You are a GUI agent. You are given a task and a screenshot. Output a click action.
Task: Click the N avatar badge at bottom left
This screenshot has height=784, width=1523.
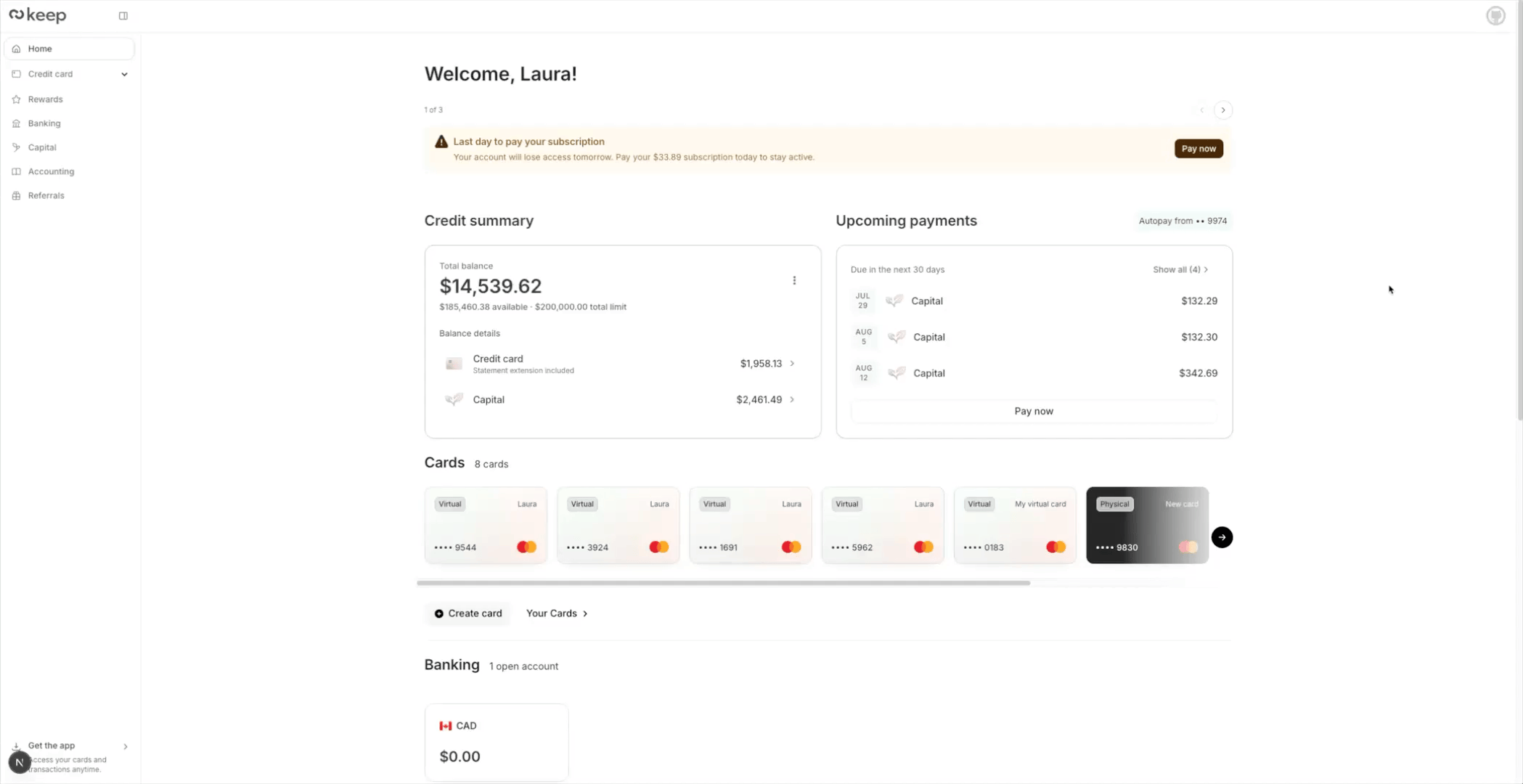click(x=20, y=762)
